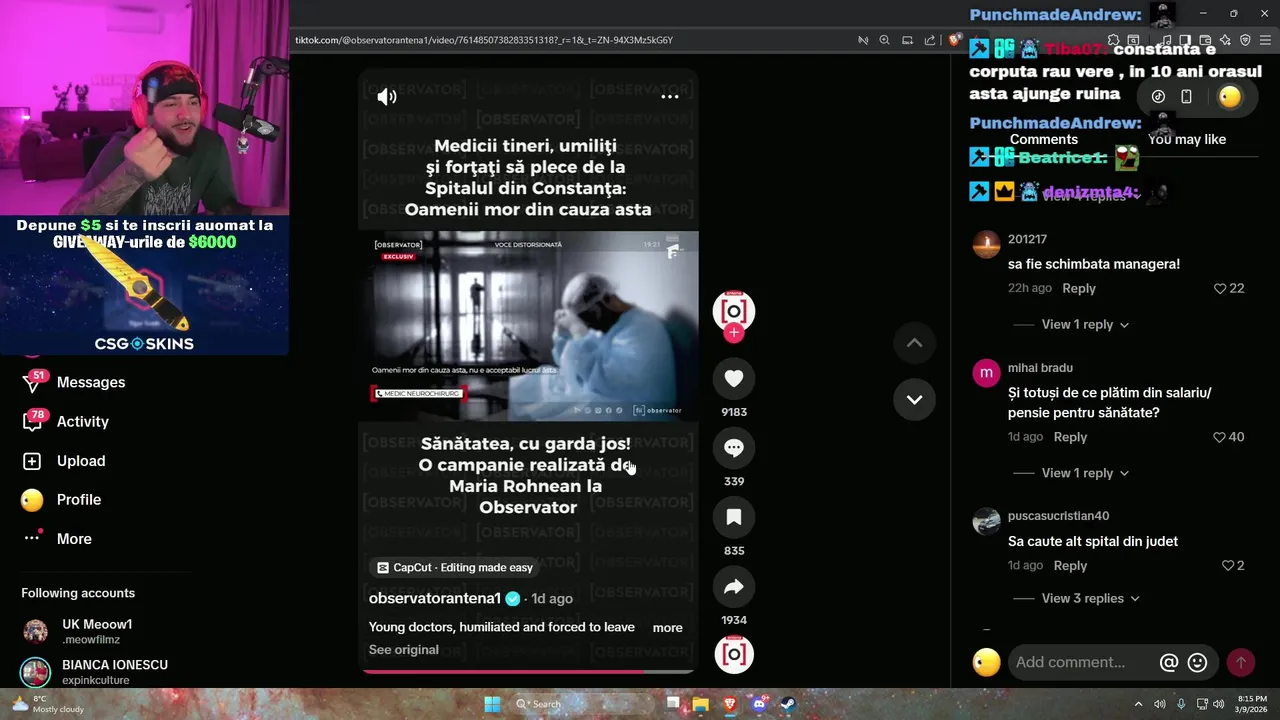Reply to puscasucristian40's comment
1280x720 pixels.
pyautogui.click(x=1070, y=565)
